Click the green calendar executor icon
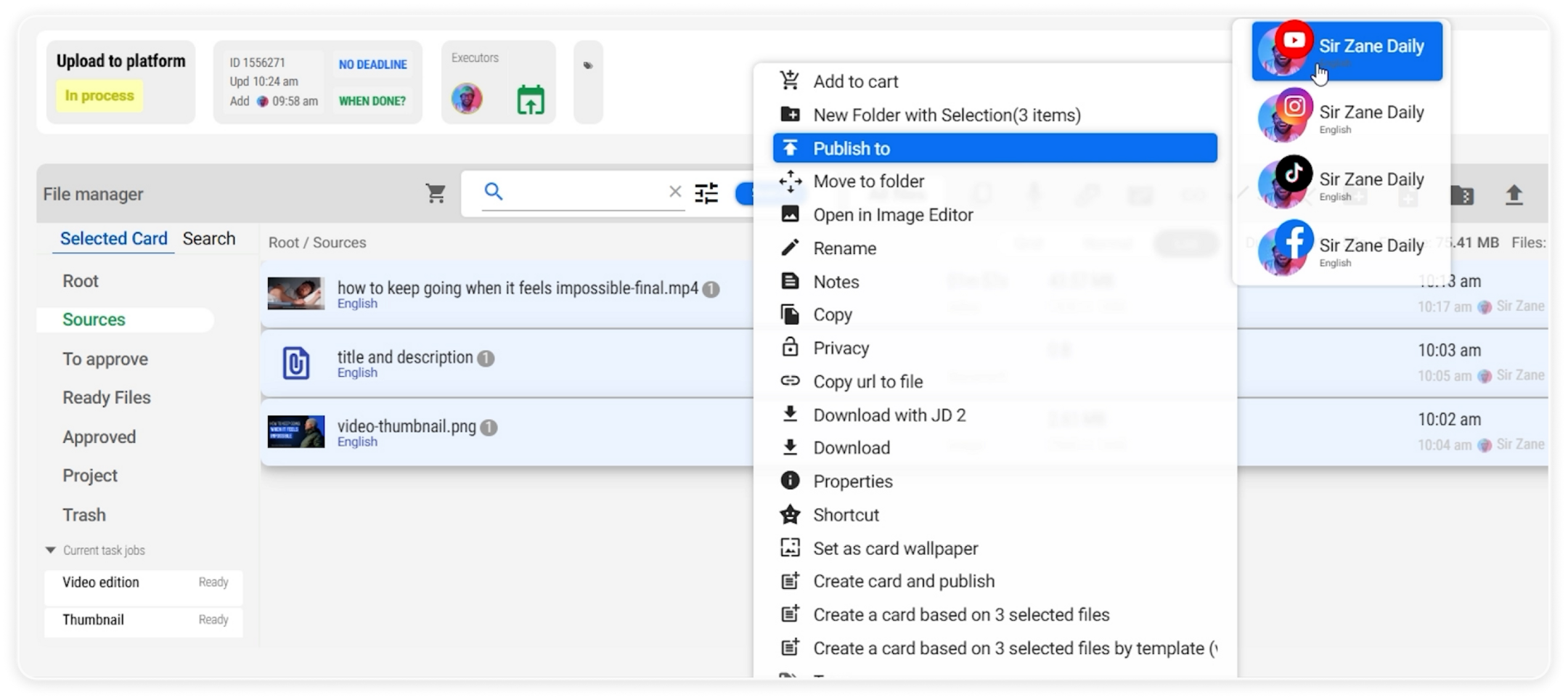This screenshot has width=1568, height=700. [531, 100]
